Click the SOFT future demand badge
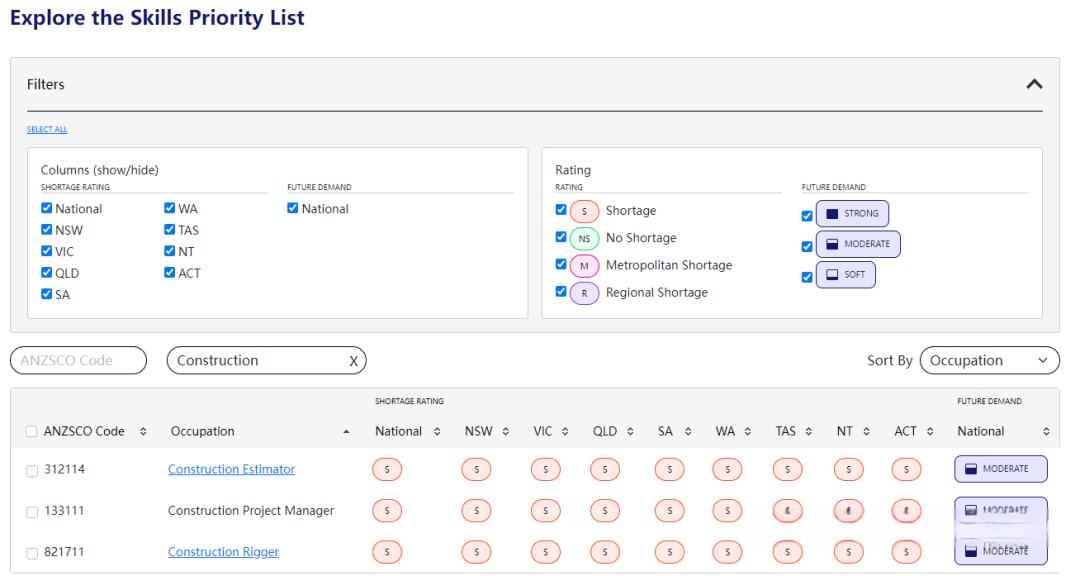 pyautogui.click(x=845, y=275)
